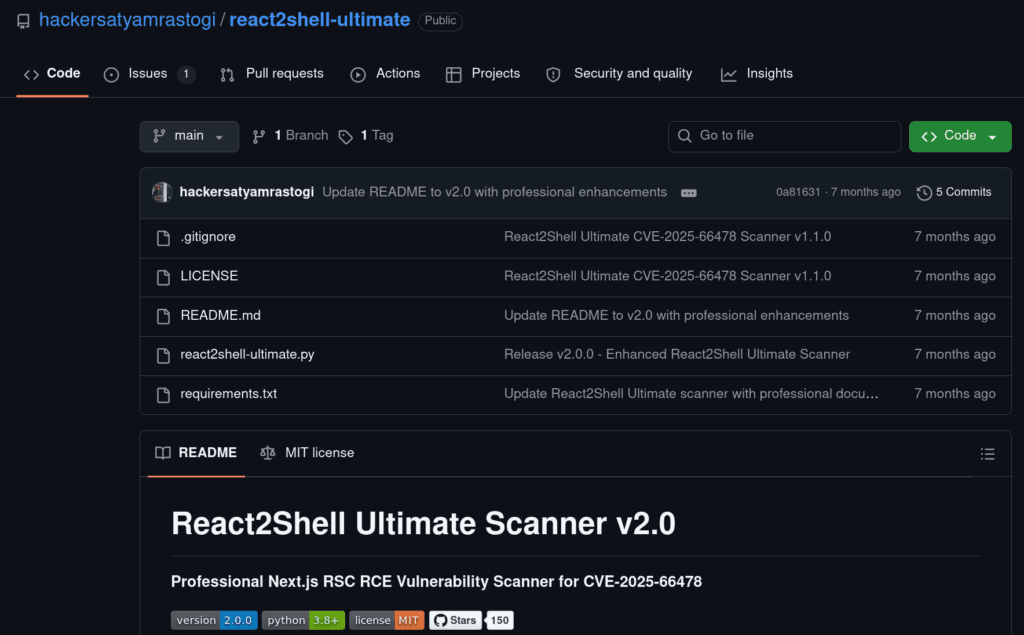This screenshot has width=1024, height=635.
Task: Click the GitHub Stars badge
Action: pyautogui.click(x=455, y=621)
